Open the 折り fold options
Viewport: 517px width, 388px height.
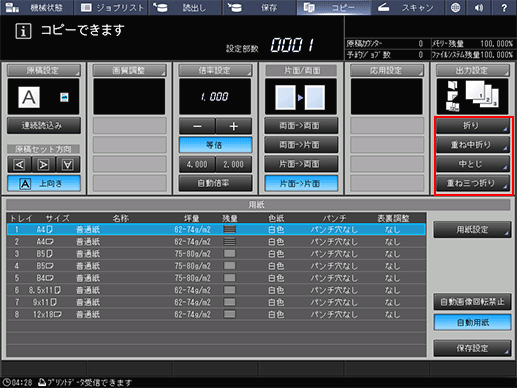coord(473,126)
